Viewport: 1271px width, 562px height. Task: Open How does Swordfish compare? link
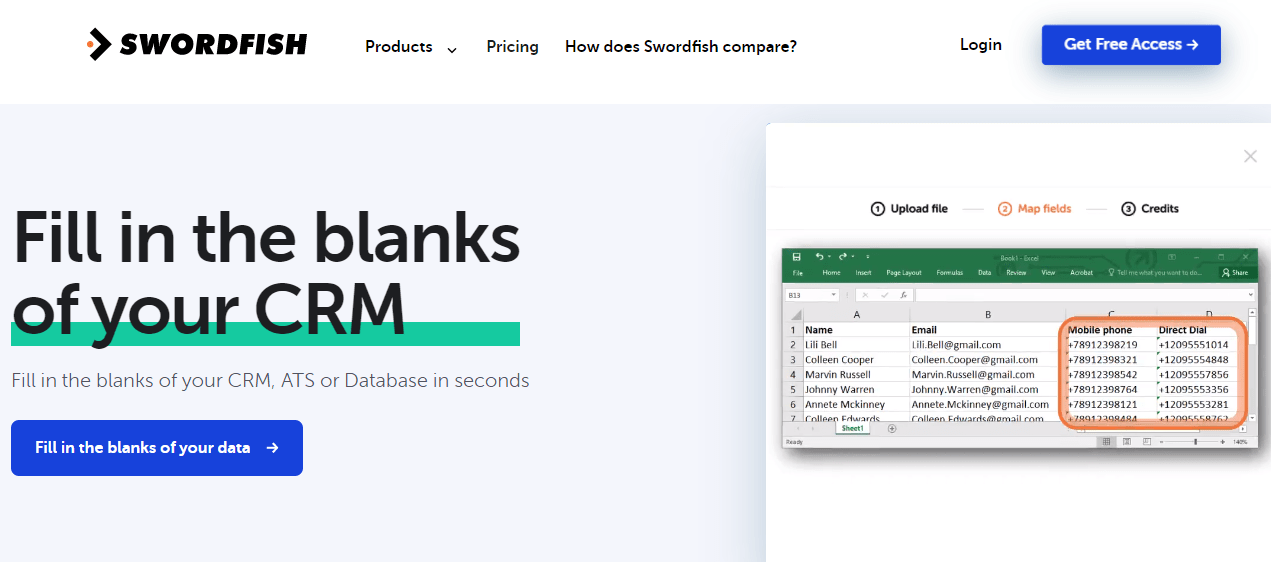(x=681, y=47)
